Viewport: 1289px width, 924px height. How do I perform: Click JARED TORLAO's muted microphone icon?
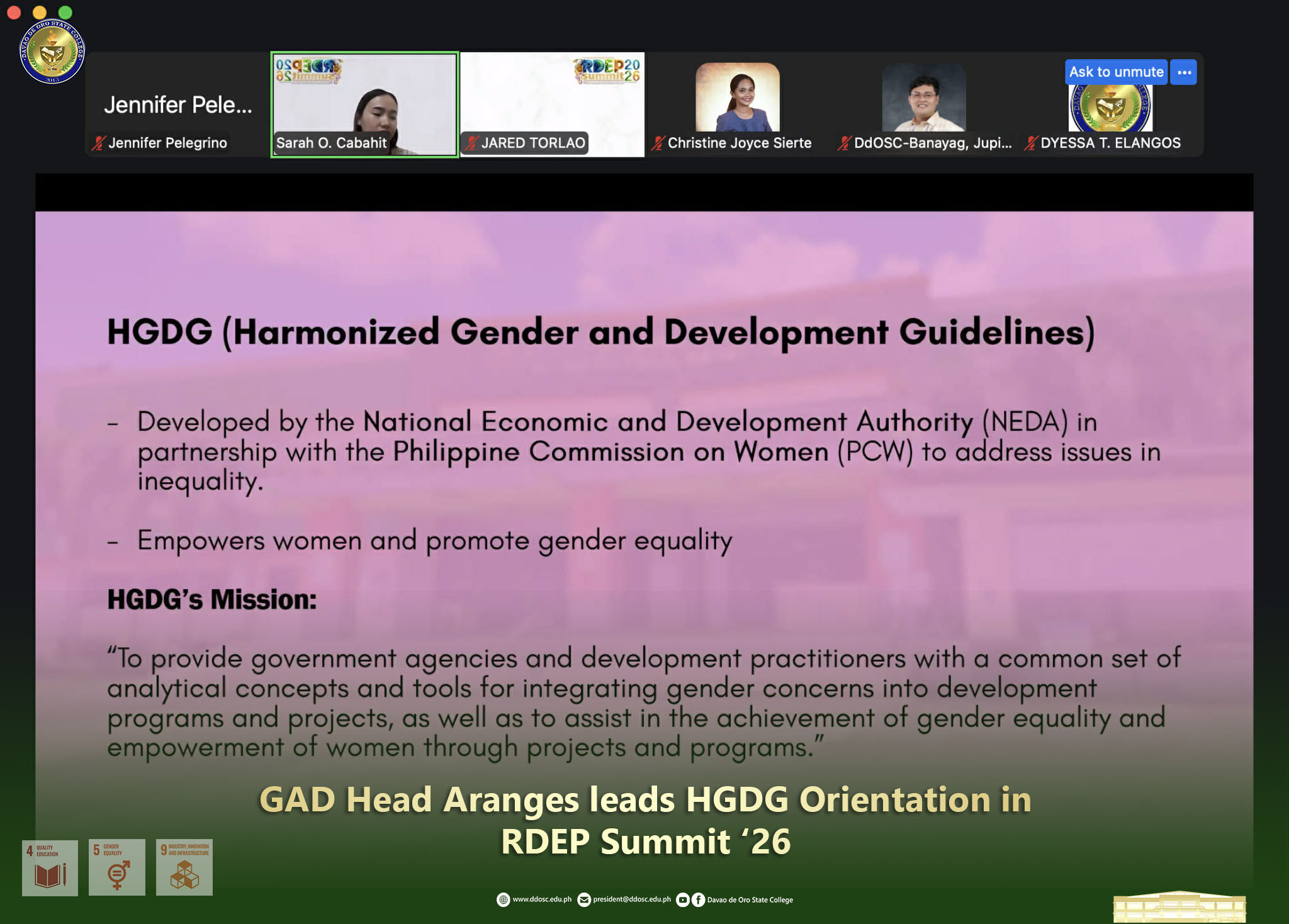coord(472,143)
